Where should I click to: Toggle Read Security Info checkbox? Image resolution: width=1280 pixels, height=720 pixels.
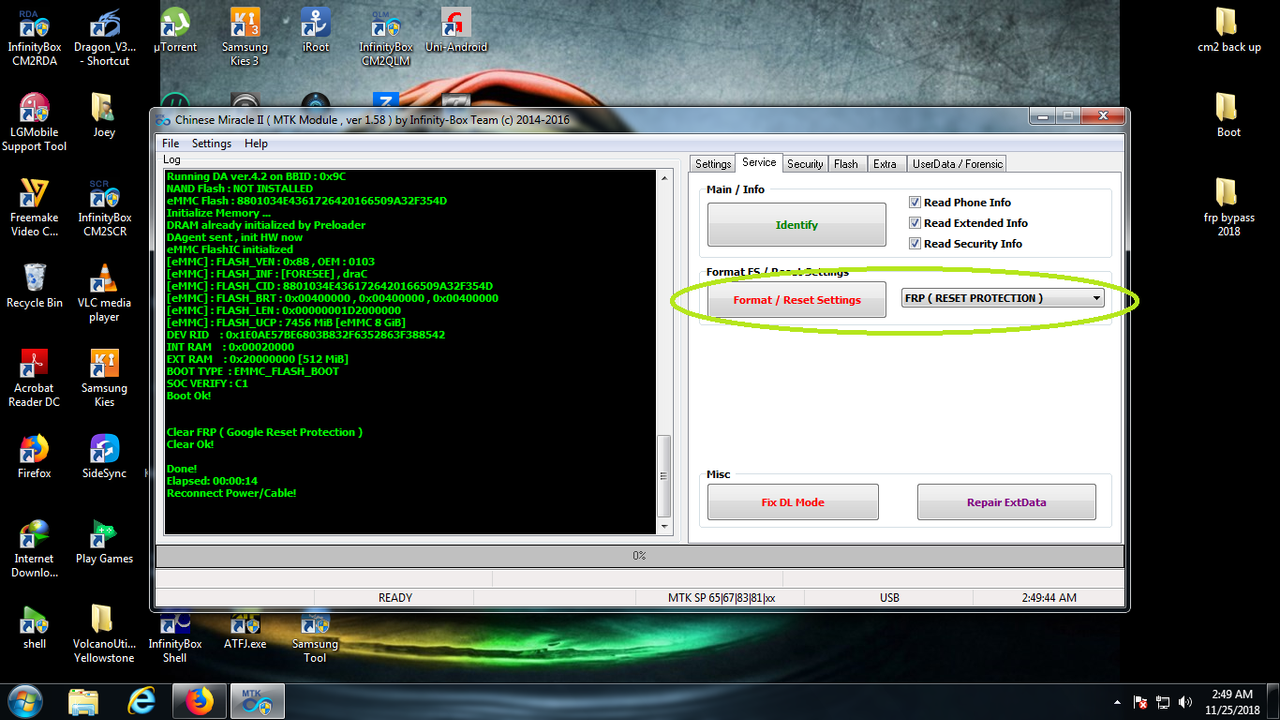click(915, 243)
